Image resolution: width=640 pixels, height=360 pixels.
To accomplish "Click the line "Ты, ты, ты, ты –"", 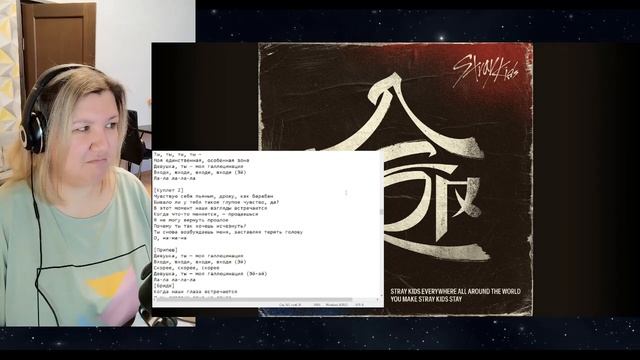I will 177,155.
